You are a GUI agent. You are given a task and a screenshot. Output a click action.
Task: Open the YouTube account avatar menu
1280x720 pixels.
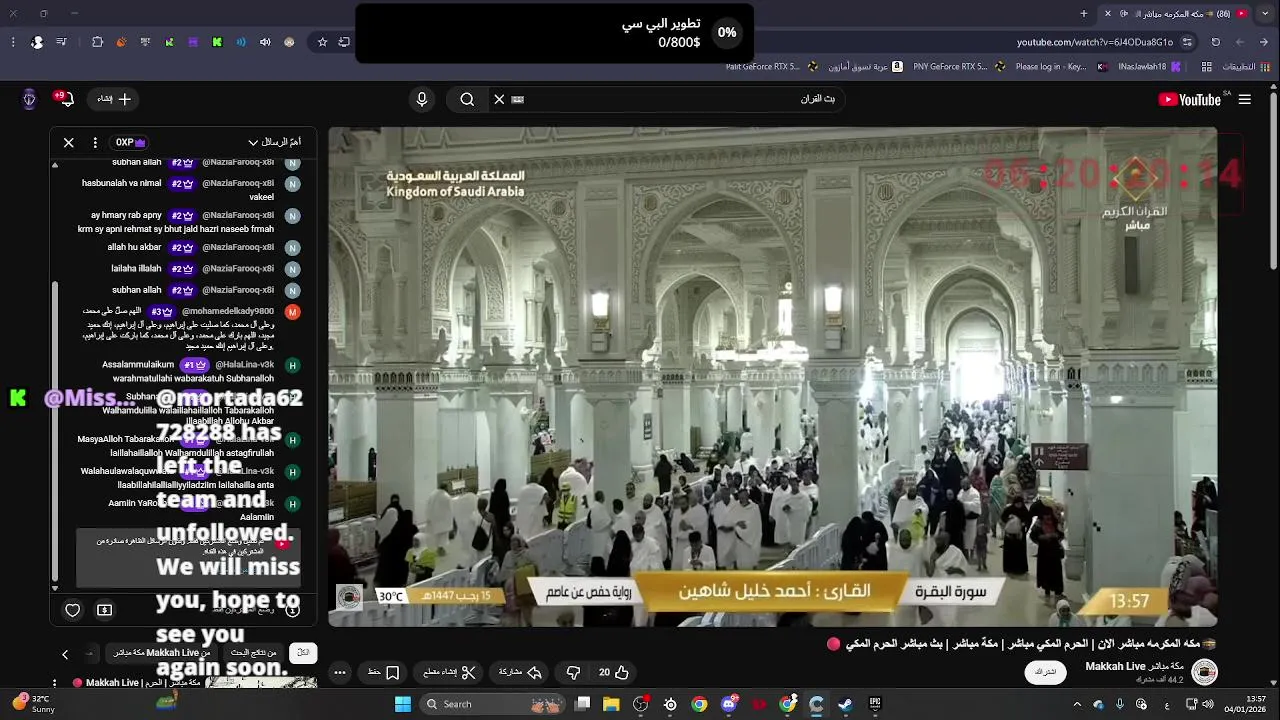29,99
